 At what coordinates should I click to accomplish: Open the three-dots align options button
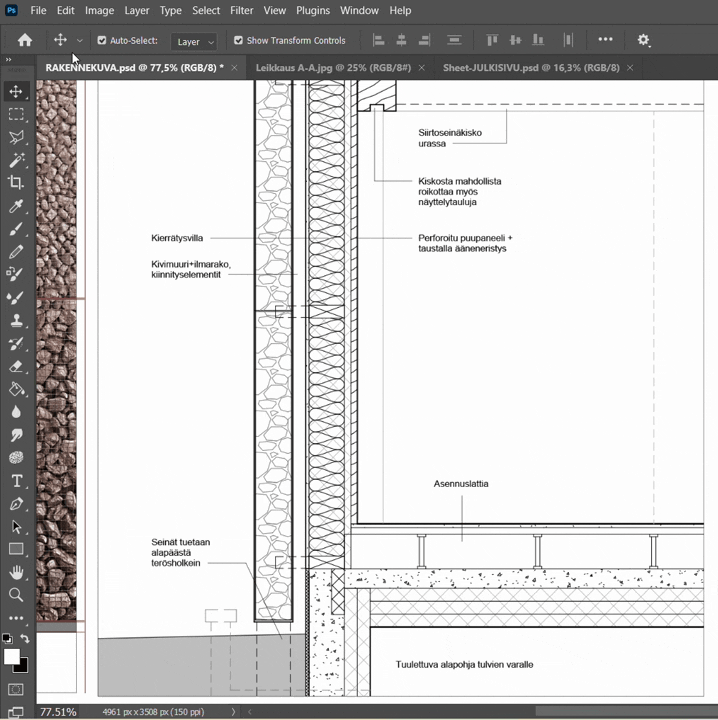pos(605,40)
